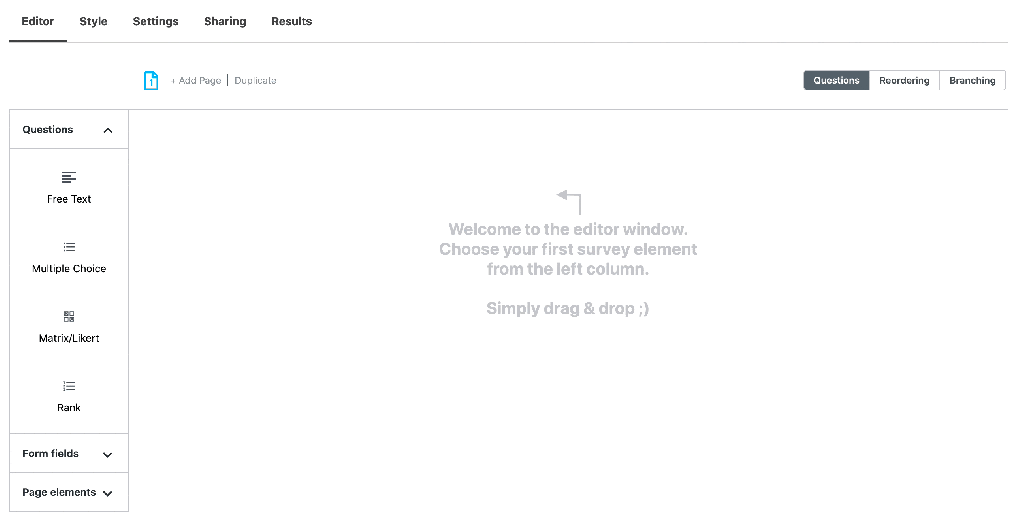1024x520 pixels.
Task: Select the page 1 icon
Action: pyautogui.click(x=151, y=81)
